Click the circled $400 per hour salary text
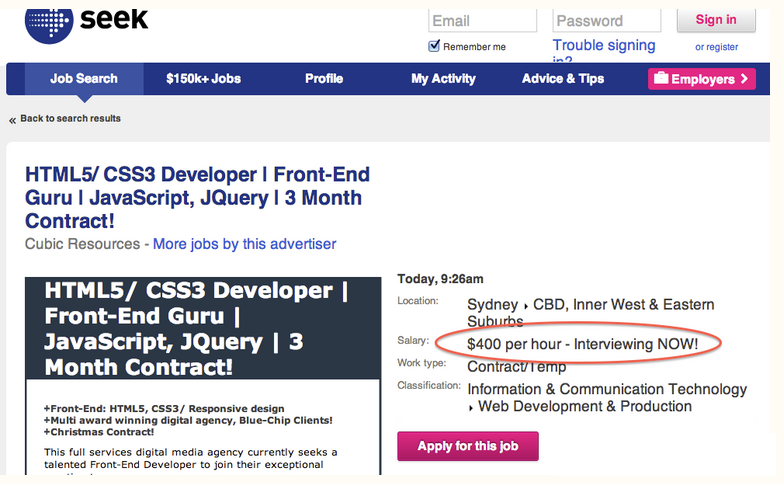Screen dimensions: 784x484 582,345
